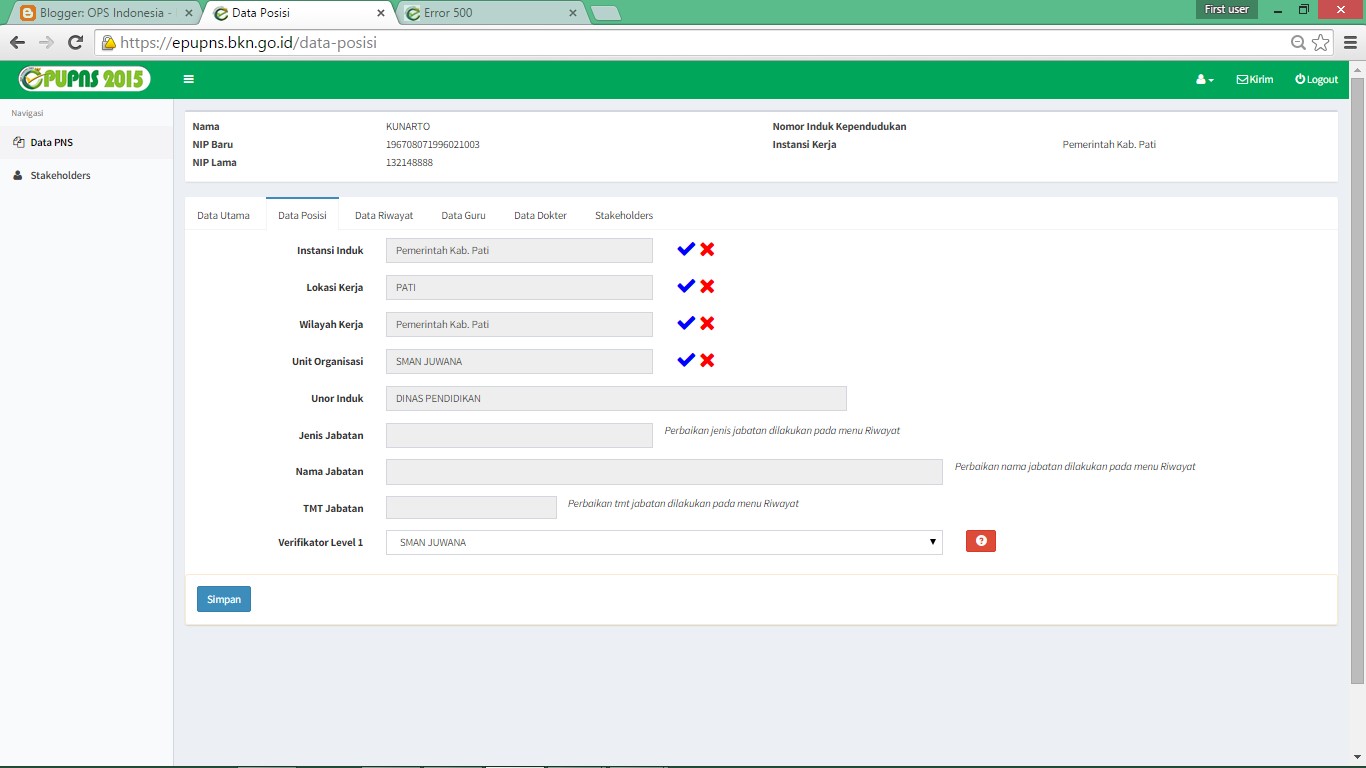
Task: Confirm Instansi Induk with blue checkmark
Action: [x=686, y=249]
